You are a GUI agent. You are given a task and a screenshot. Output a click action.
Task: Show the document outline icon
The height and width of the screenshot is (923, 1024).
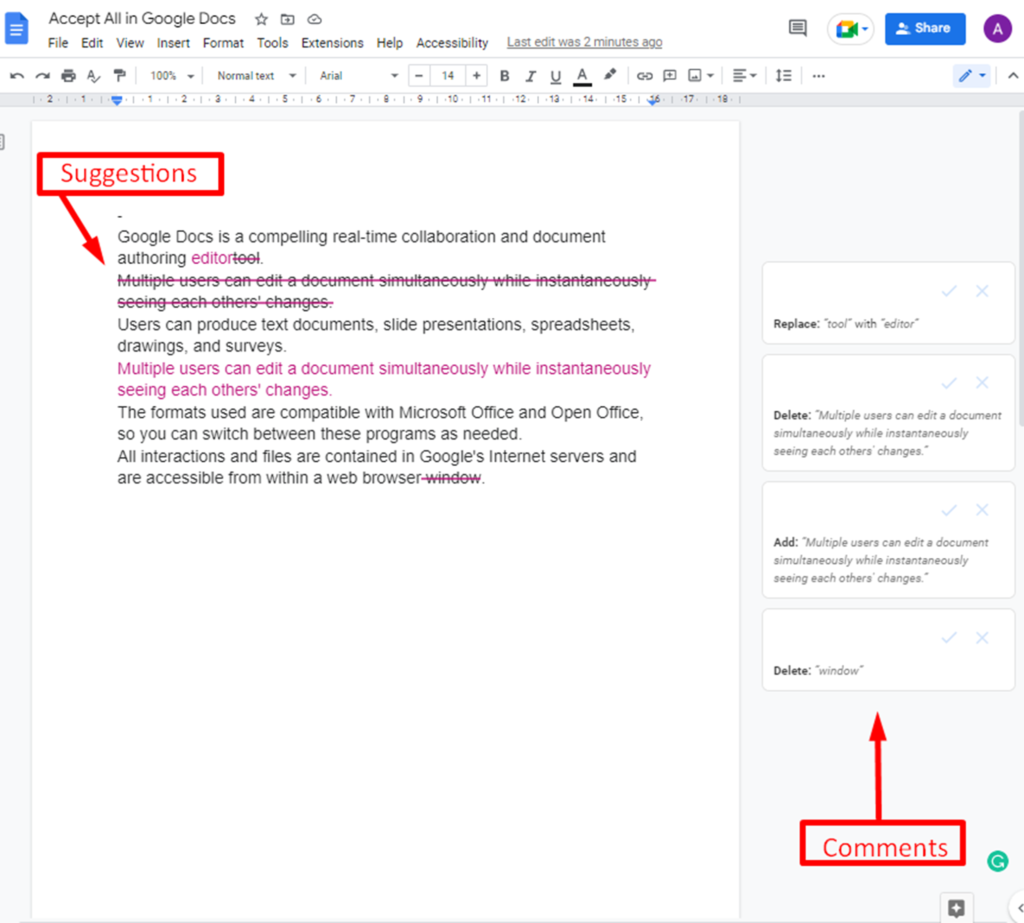point(2,142)
